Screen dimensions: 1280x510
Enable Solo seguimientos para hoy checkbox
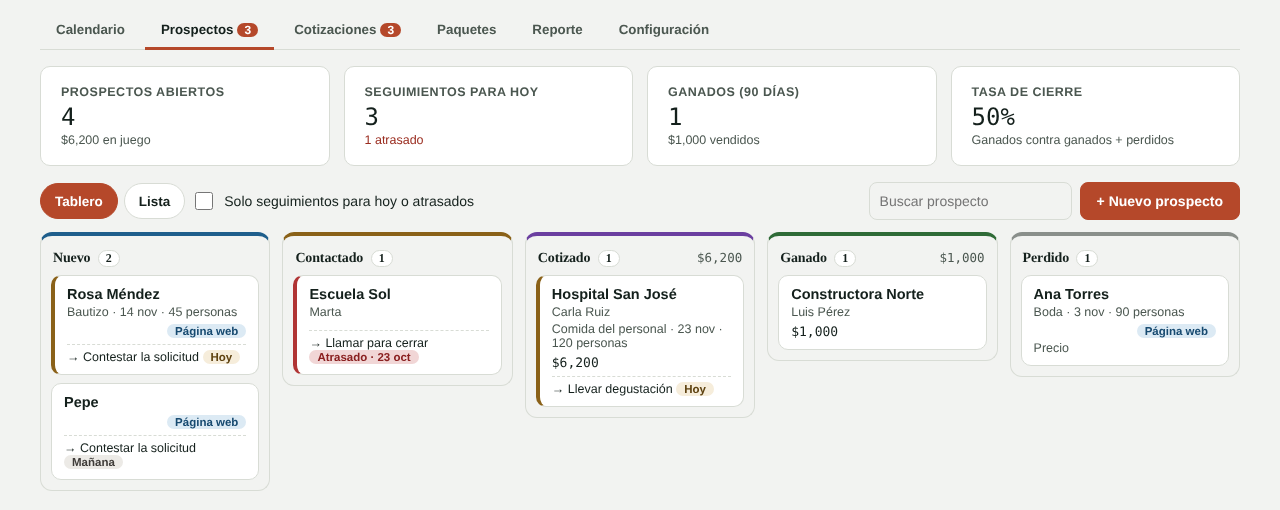(x=204, y=201)
